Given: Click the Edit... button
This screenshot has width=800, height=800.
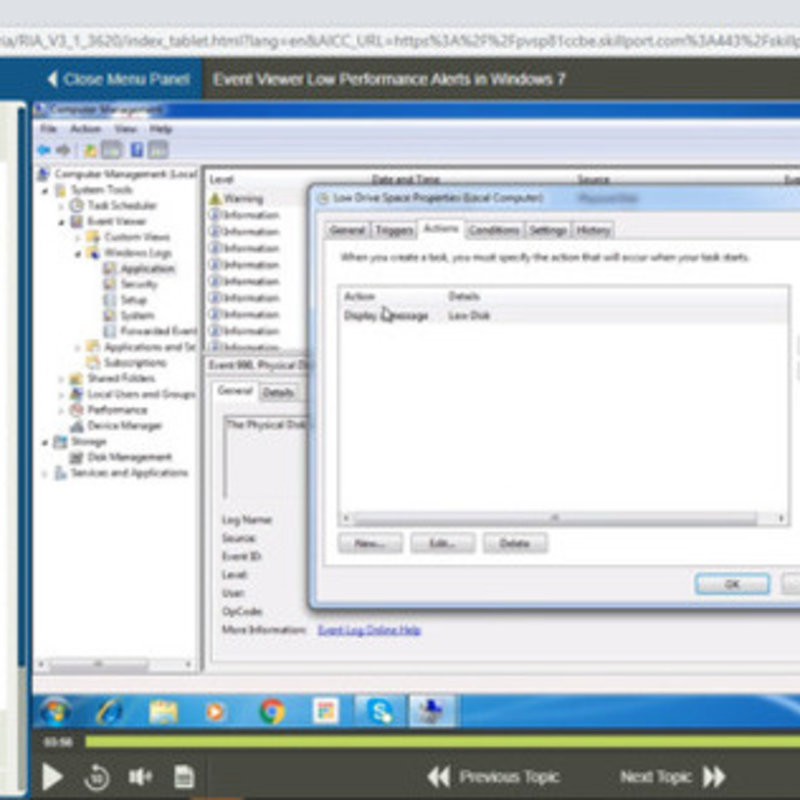Looking at the screenshot, I should tap(442, 543).
